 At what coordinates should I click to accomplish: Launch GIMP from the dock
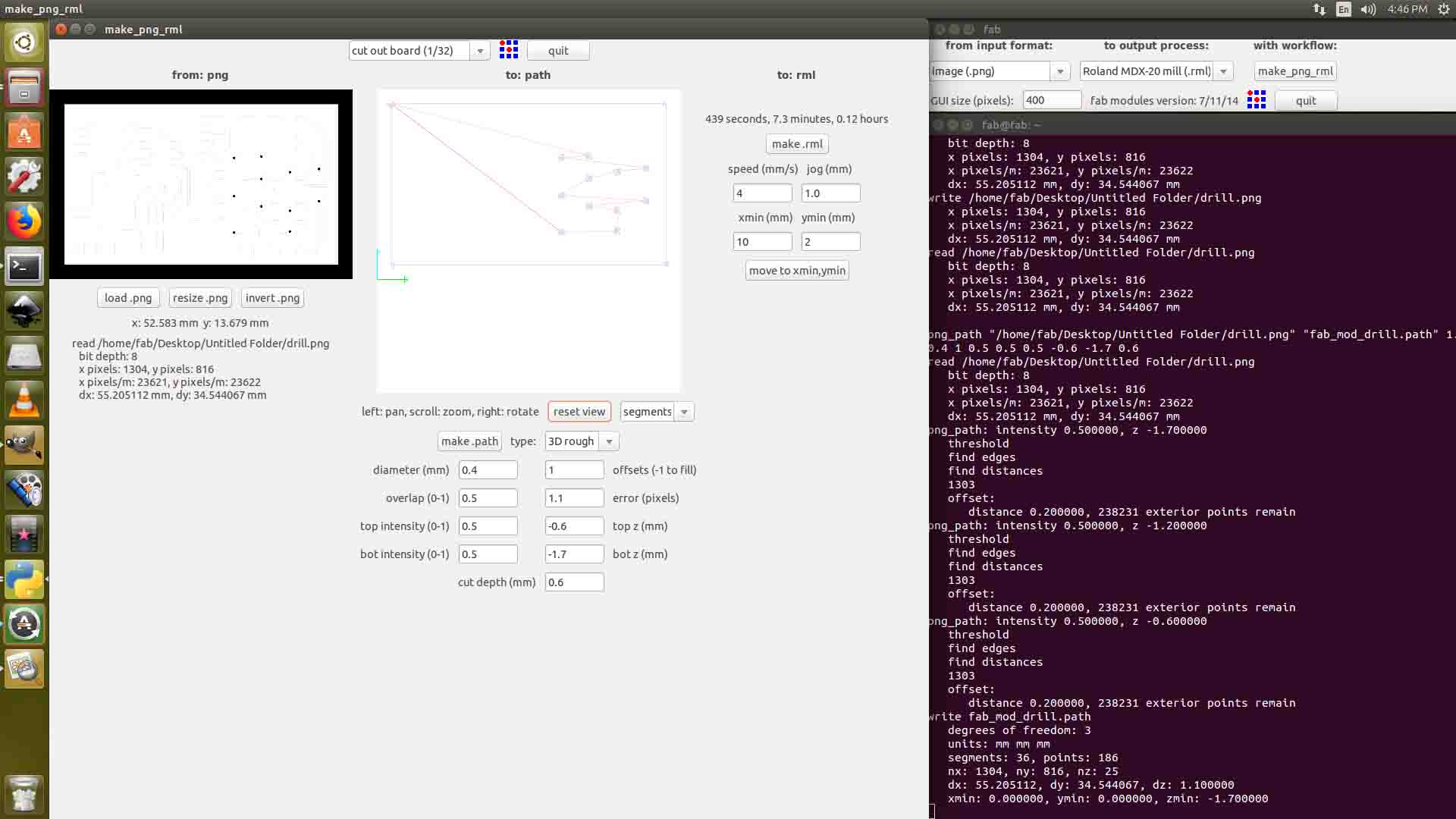24,445
